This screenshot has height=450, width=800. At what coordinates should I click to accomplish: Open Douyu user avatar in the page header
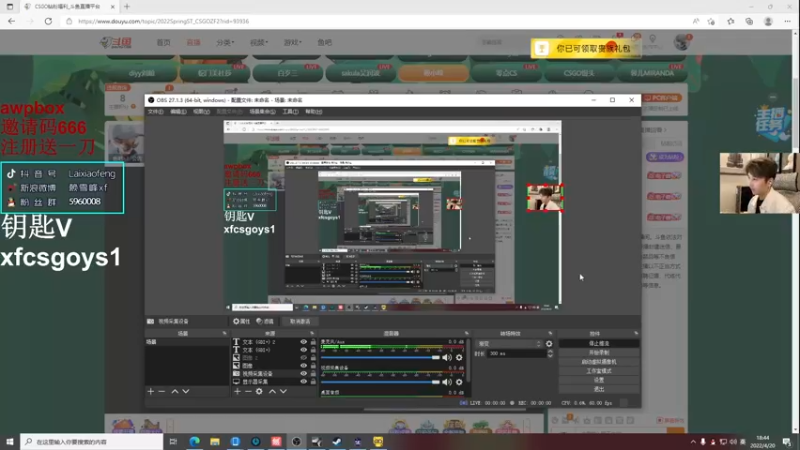click(x=681, y=42)
